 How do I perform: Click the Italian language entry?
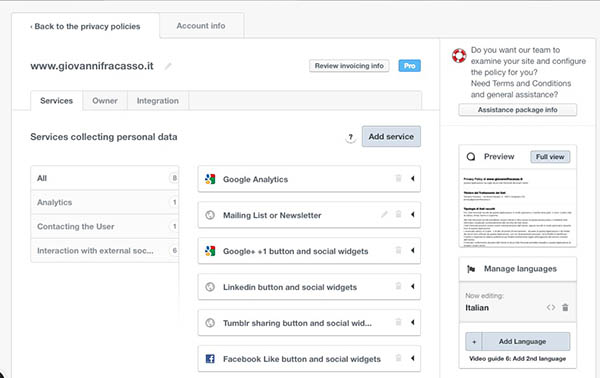477,308
